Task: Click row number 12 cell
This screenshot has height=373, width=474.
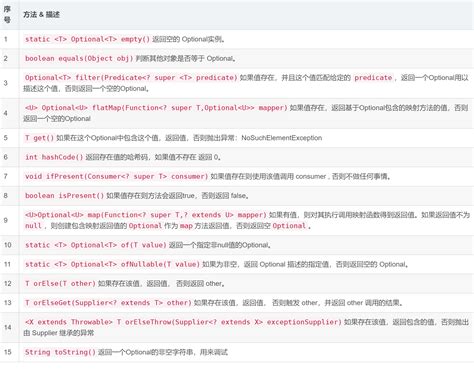Action: (8, 284)
